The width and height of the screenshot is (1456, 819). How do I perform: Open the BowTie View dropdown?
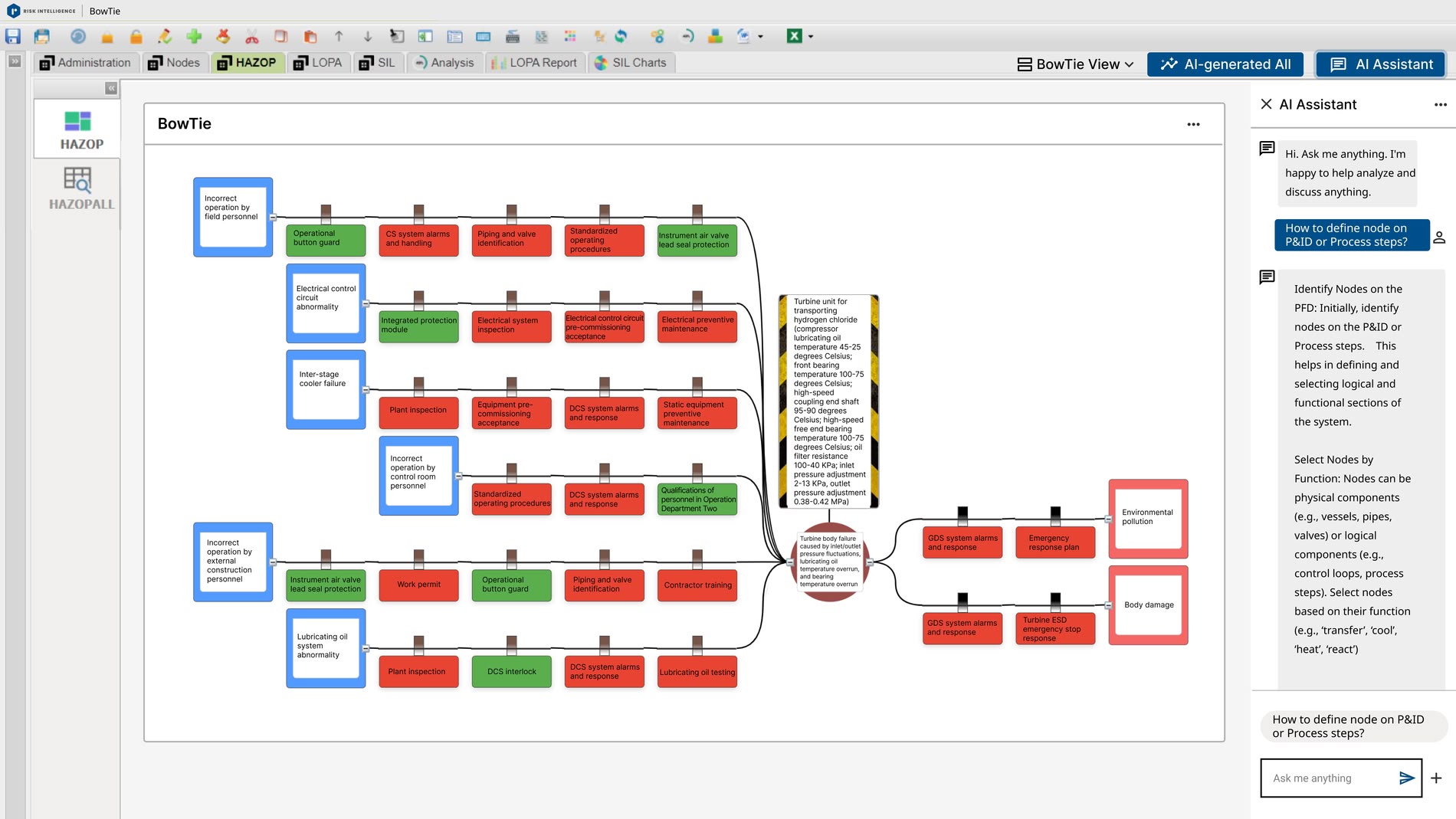(1075, 64)
